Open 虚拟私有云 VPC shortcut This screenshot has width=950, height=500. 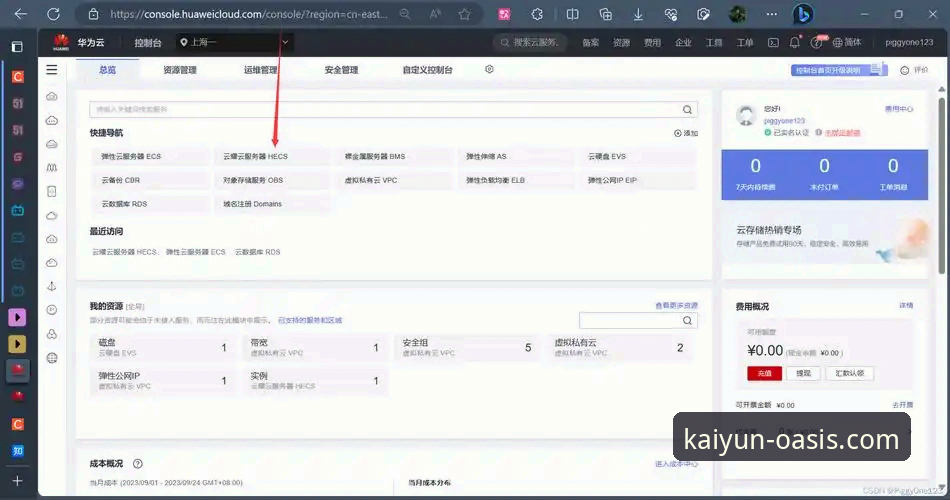click(x=394, y=180)
